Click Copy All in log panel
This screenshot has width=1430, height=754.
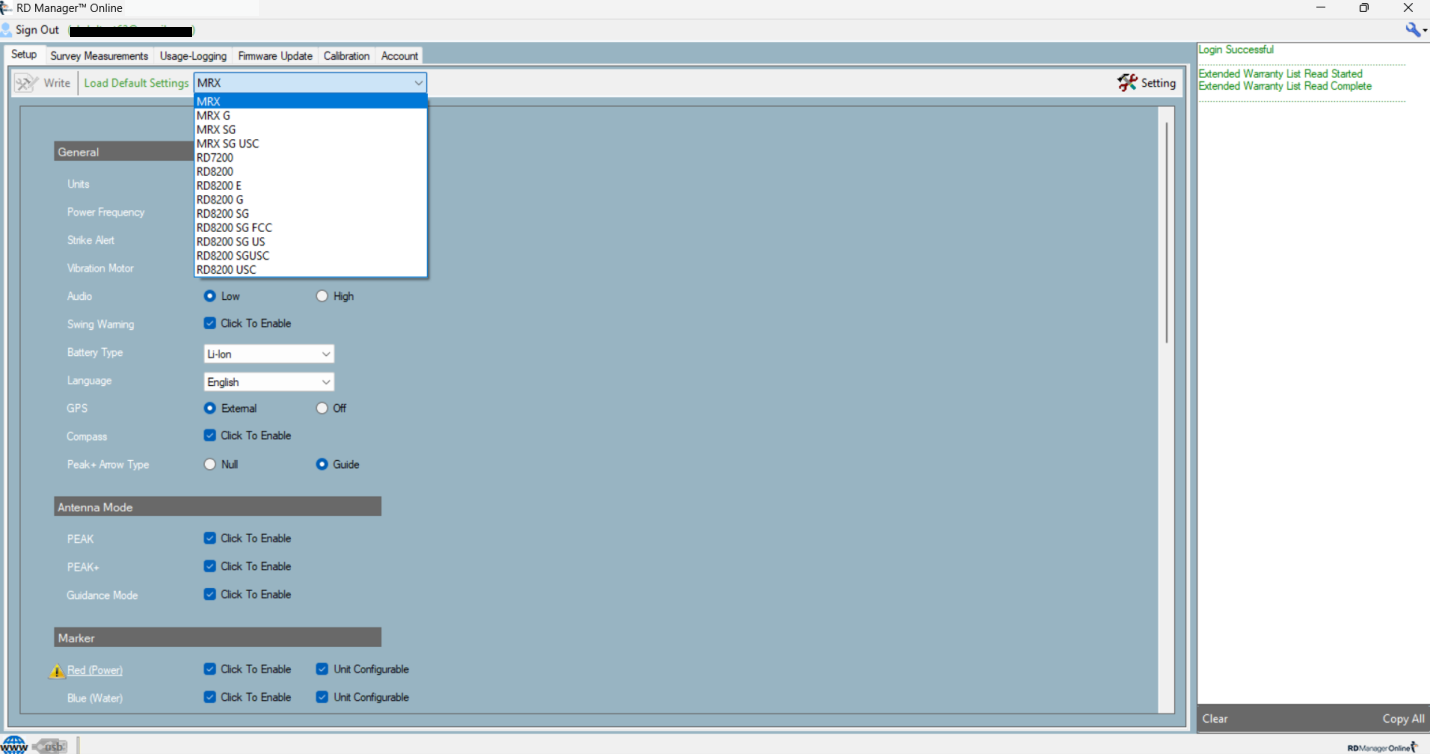click(1403, 718)
